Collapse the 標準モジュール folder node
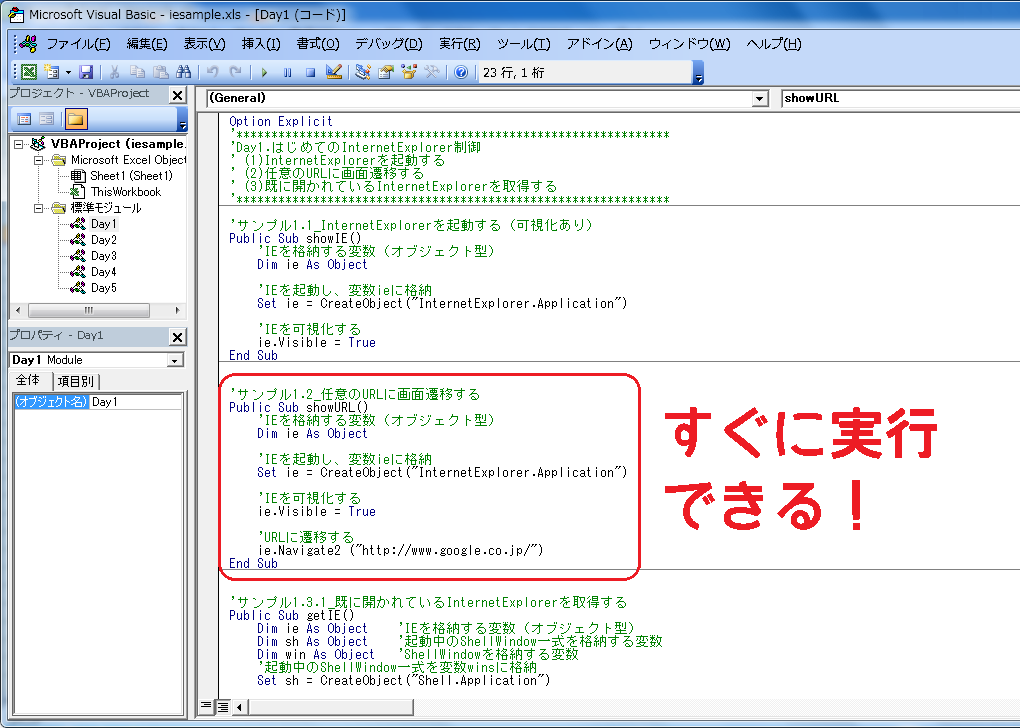 38,208
